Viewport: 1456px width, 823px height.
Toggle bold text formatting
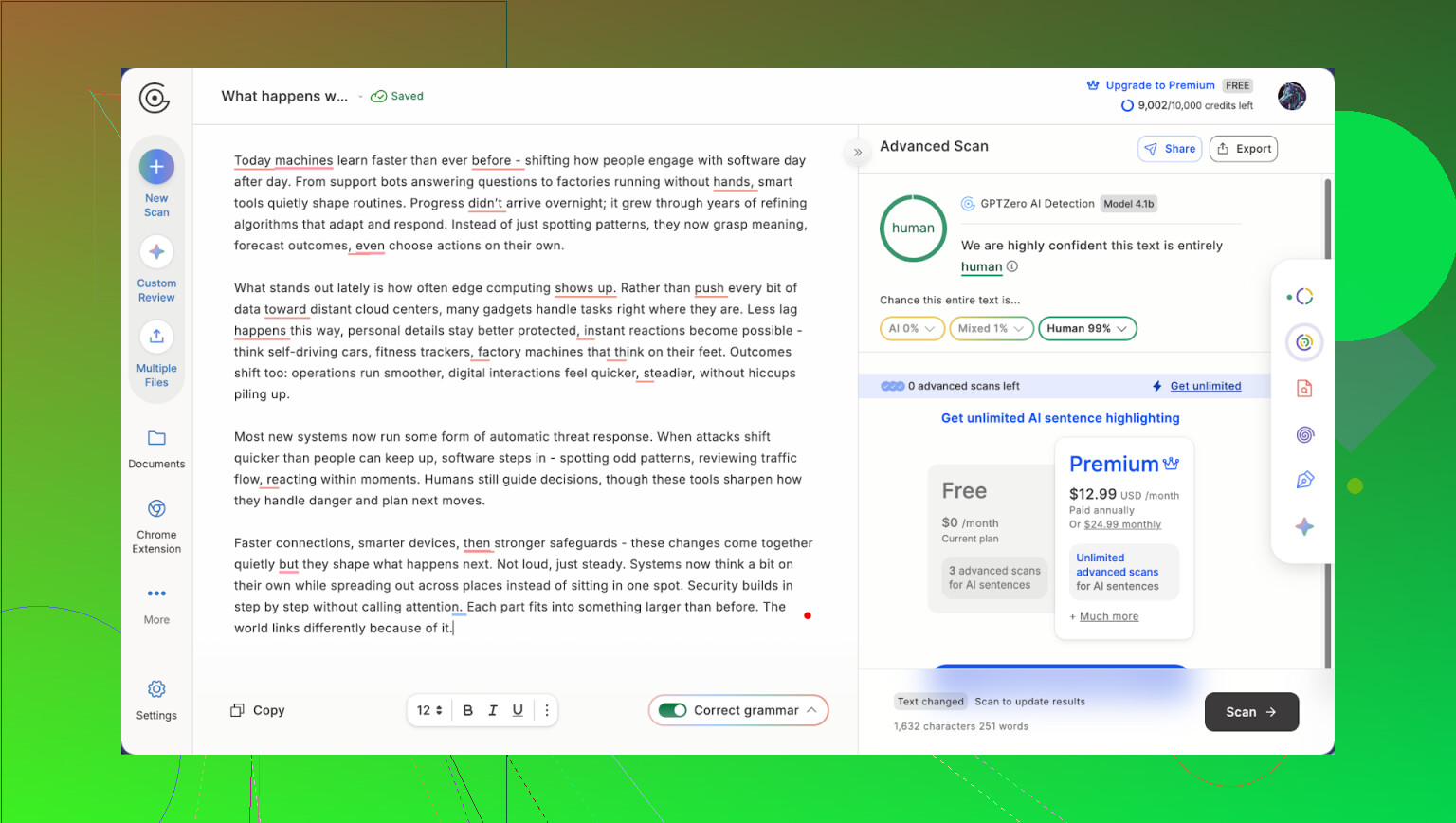coord(467,710)
